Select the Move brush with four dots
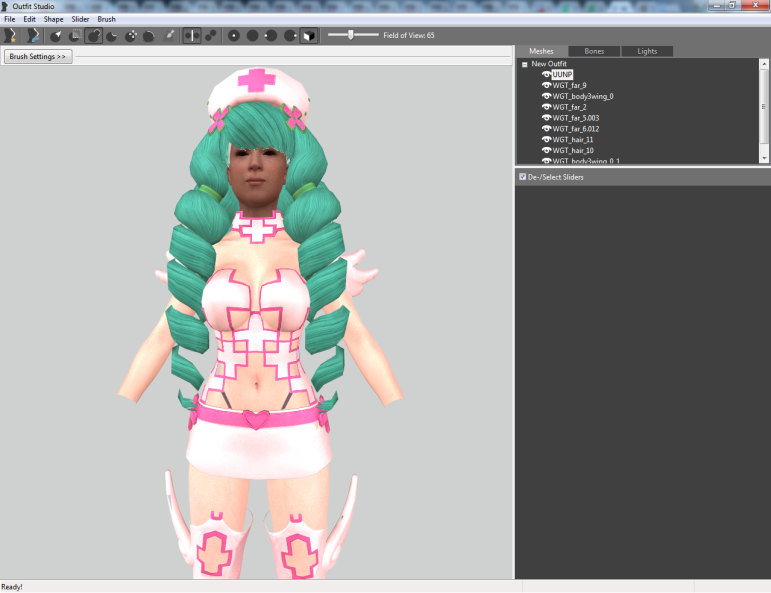771x593 pixels. click(131, 35)
